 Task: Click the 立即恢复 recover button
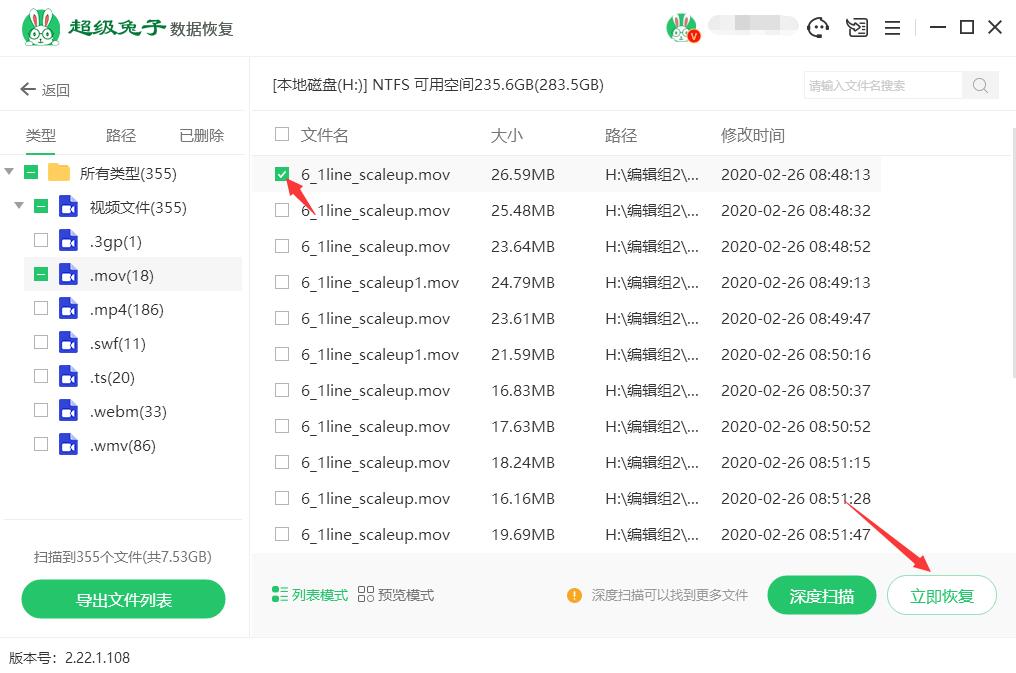click(x=941, y=594)
